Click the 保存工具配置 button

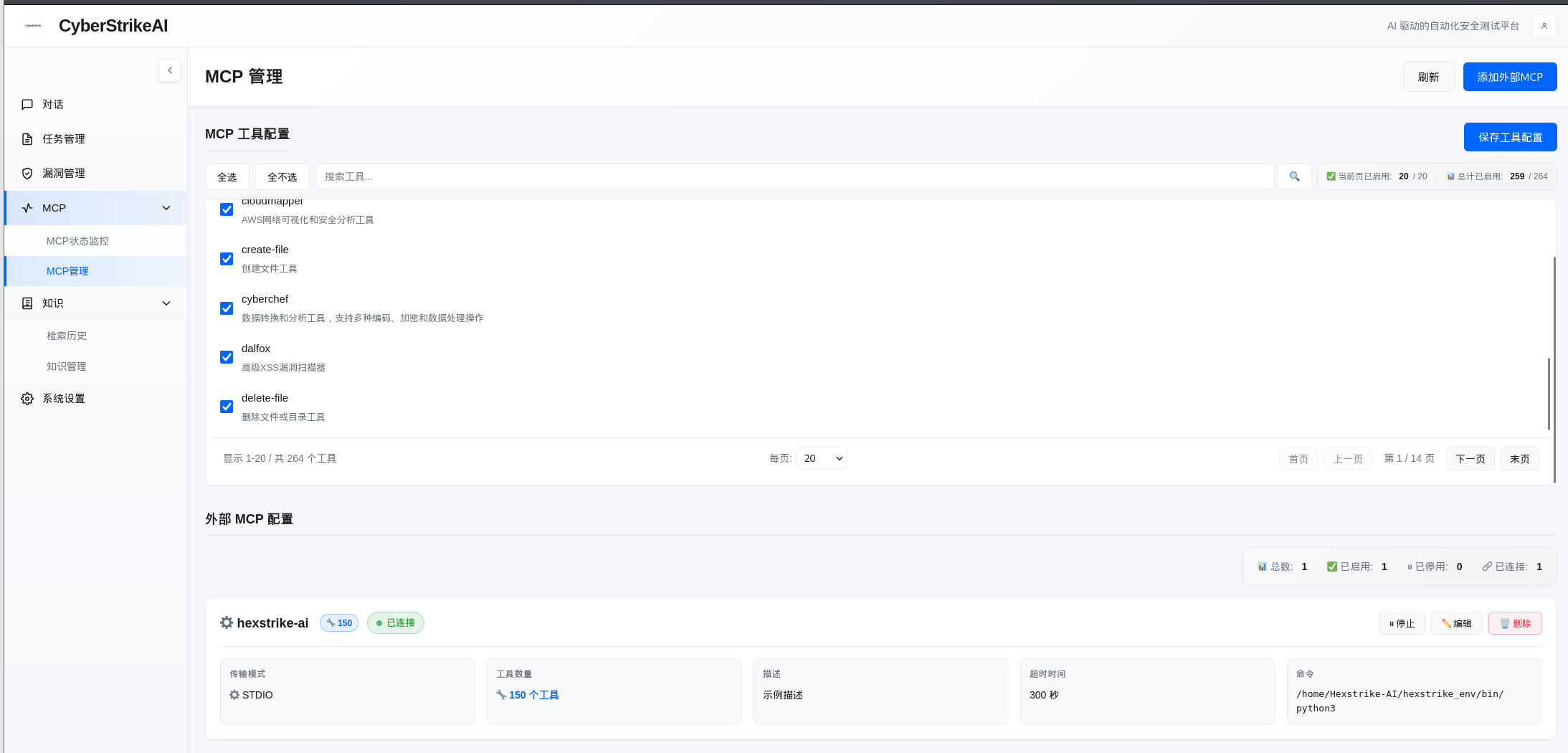pos(1510,137)
